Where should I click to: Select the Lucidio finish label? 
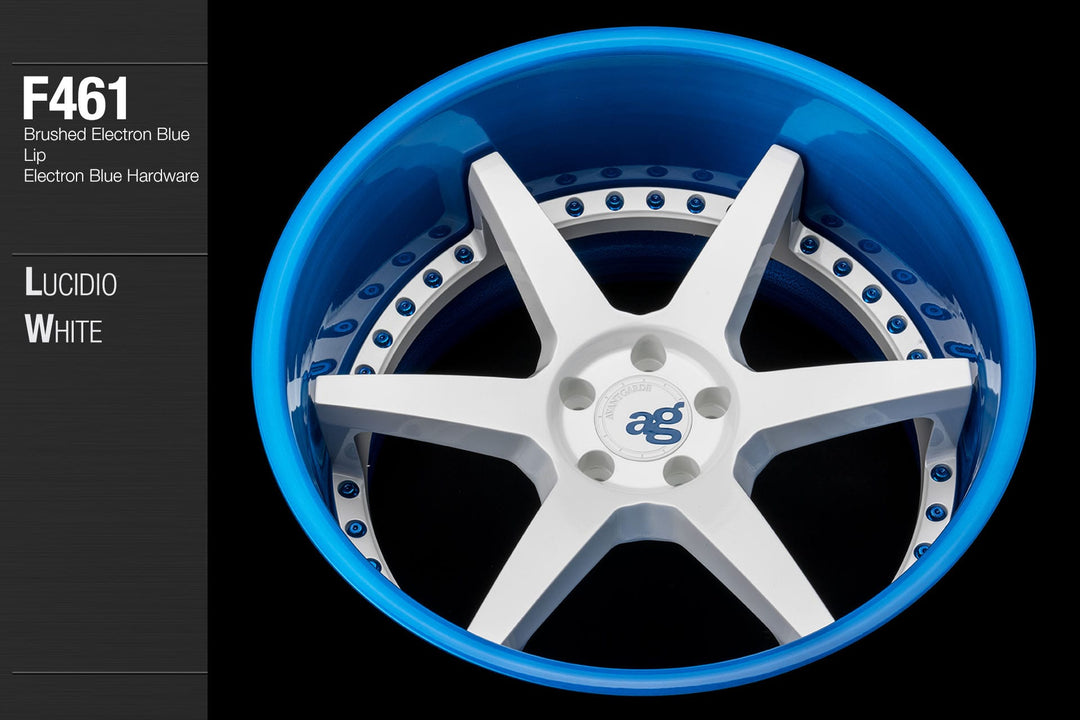point(70,283)
